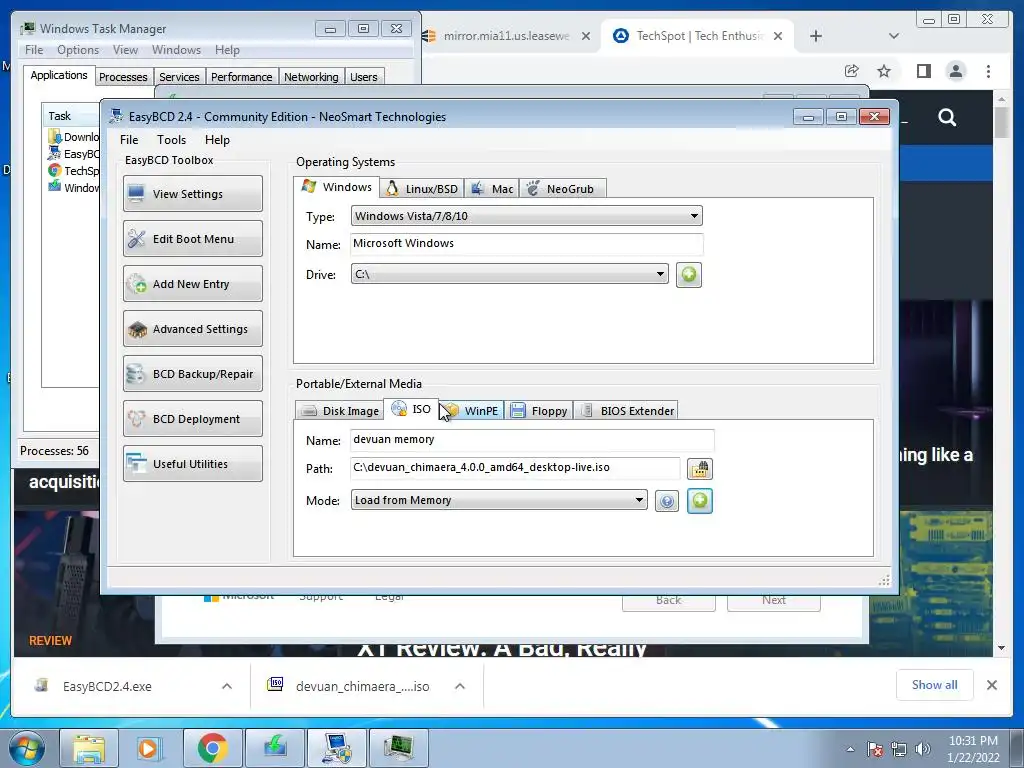Screen dimensions: 1024x768
Task: Switch to Task Manager Services tab
Action: [180, 77]
